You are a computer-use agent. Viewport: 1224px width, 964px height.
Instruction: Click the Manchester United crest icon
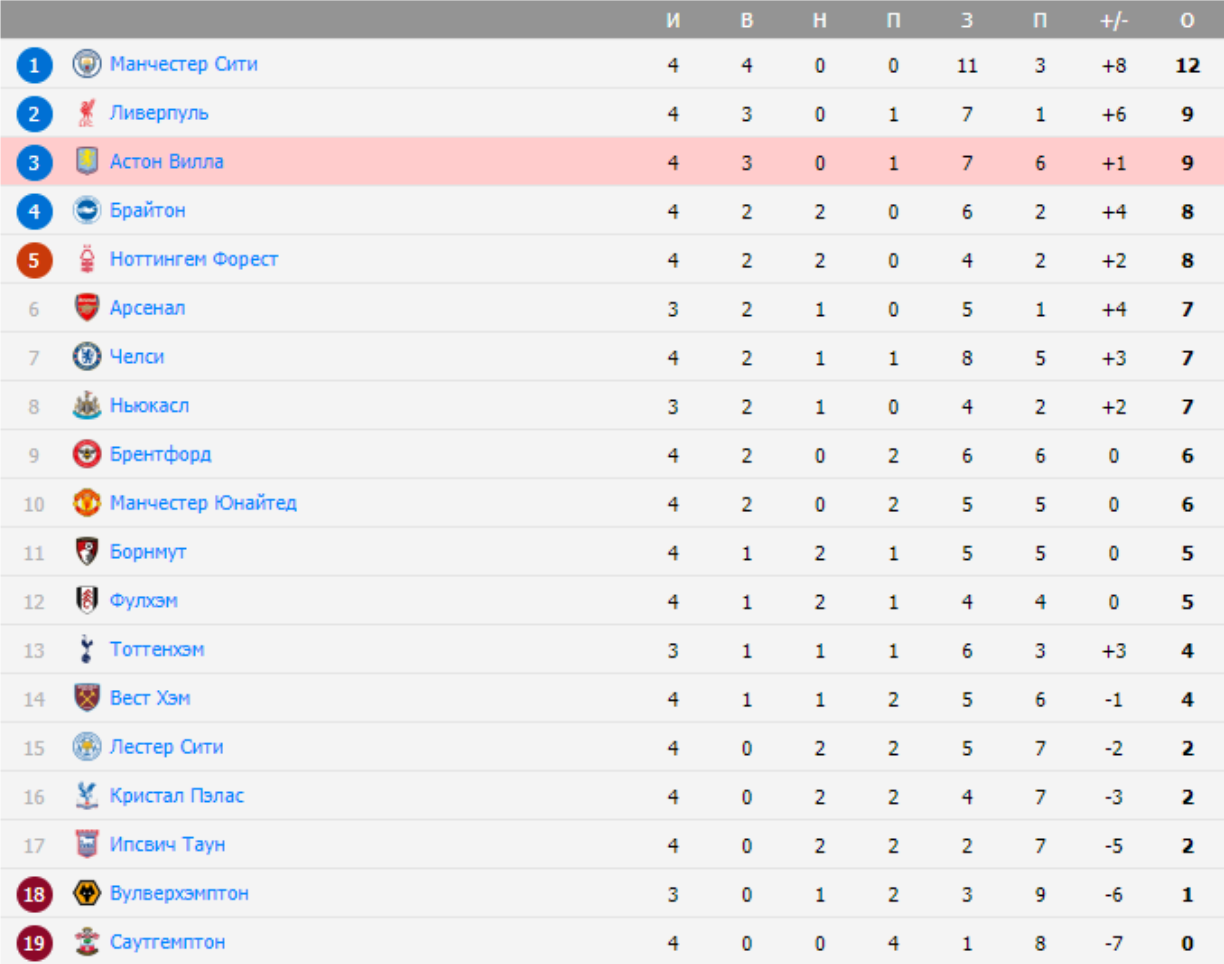(x=87, y=503)
